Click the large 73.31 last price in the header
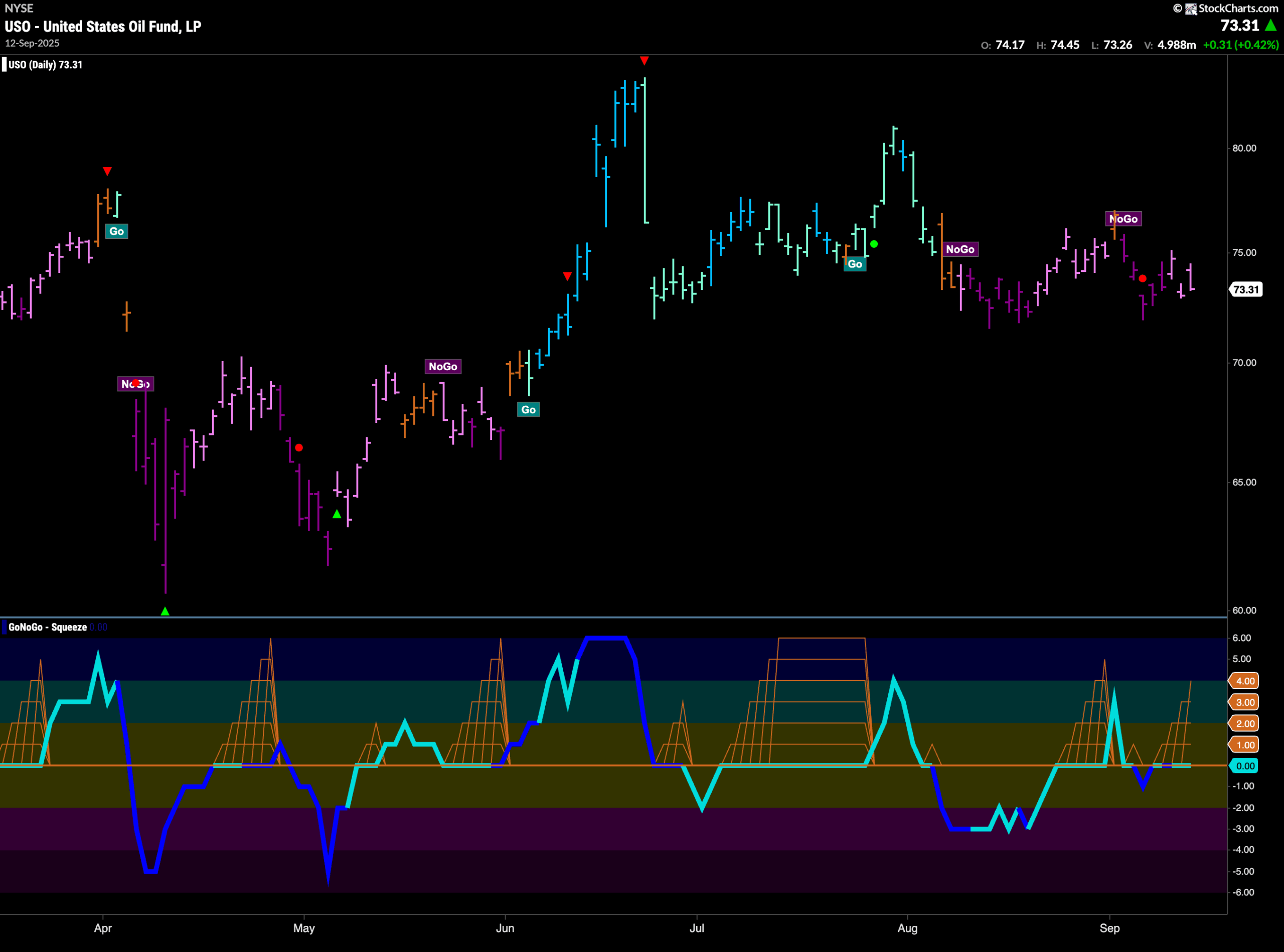 (1240, 26)
